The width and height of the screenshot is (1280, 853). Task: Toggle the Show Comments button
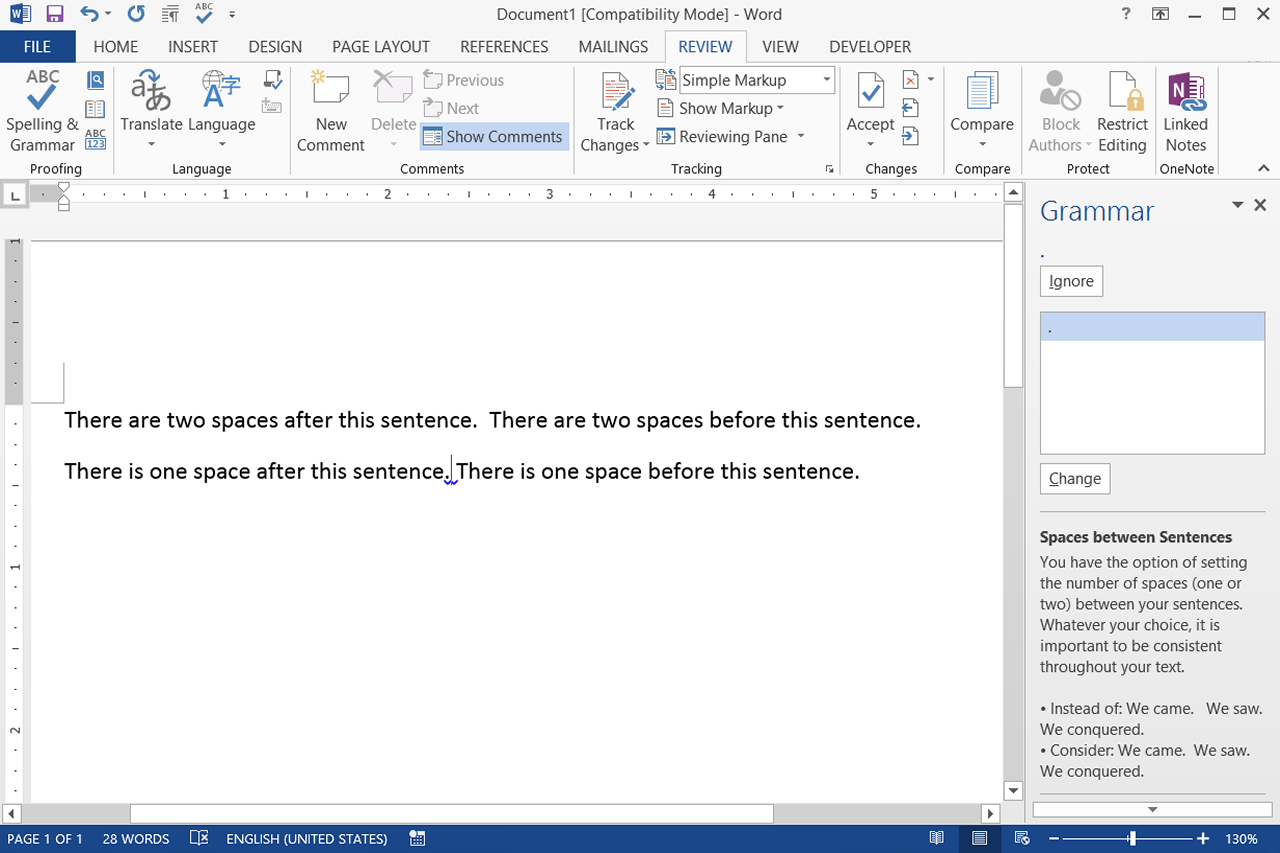tap(494, 137)
